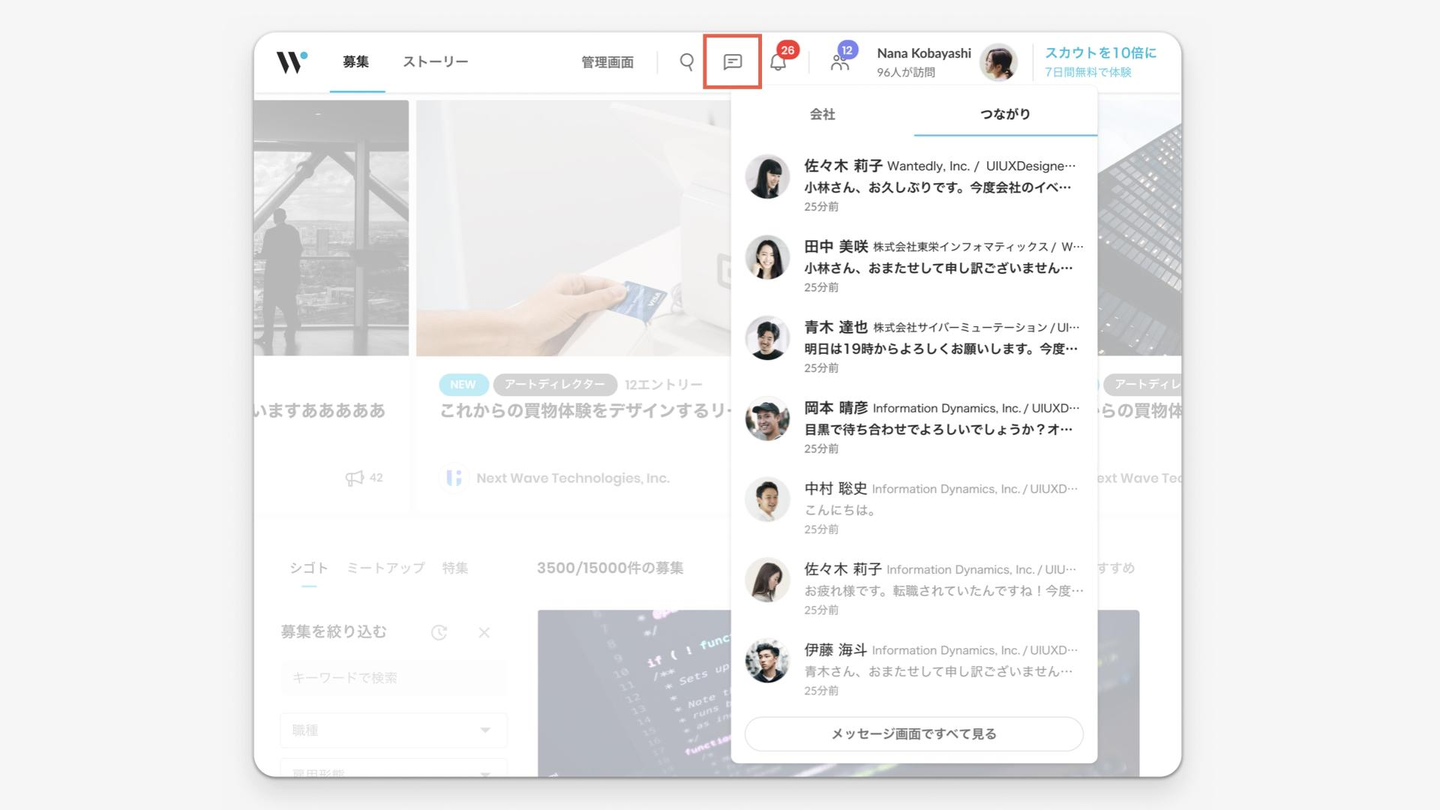Open job これからの買物体験をデザインする
This screenshot has height=810, width=1440.
(585, 411)
